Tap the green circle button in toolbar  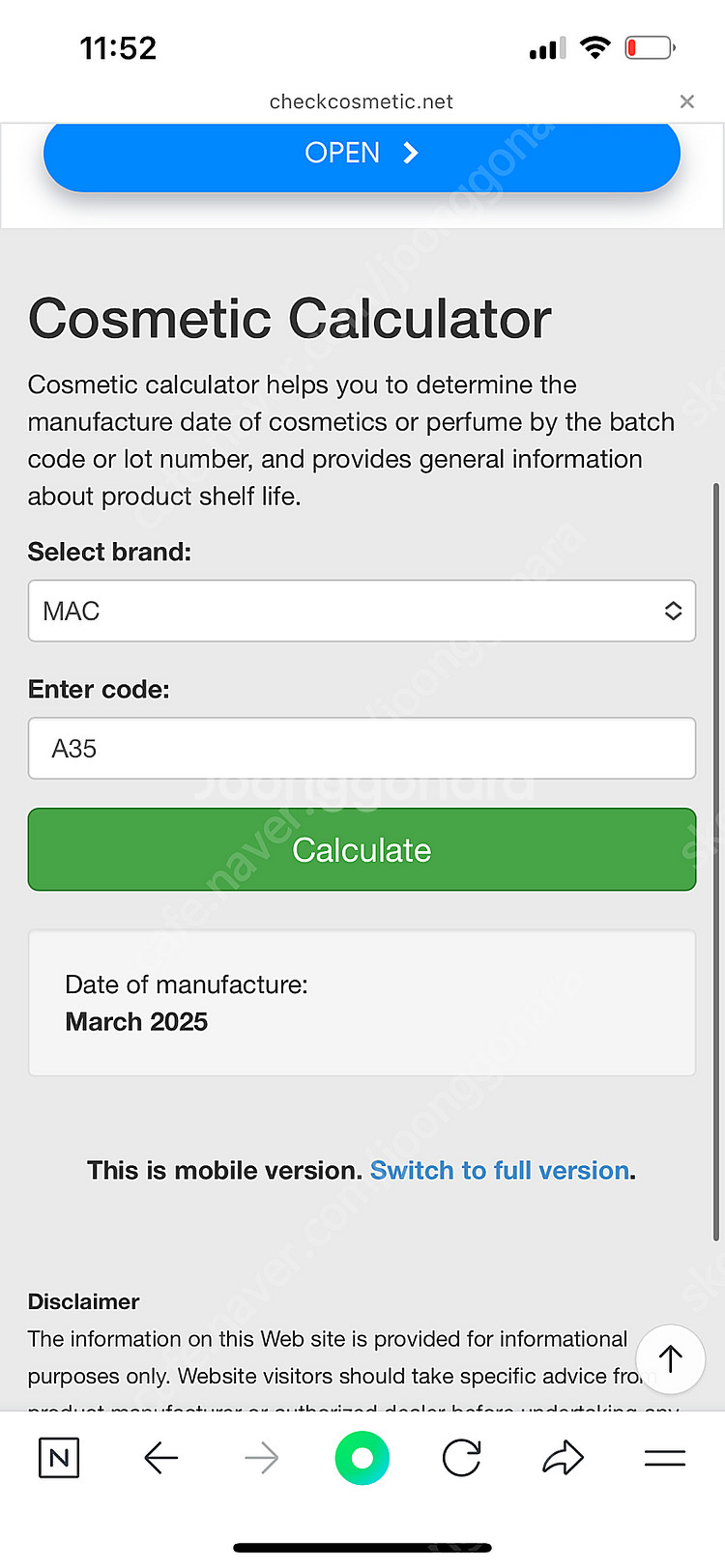362,1458
